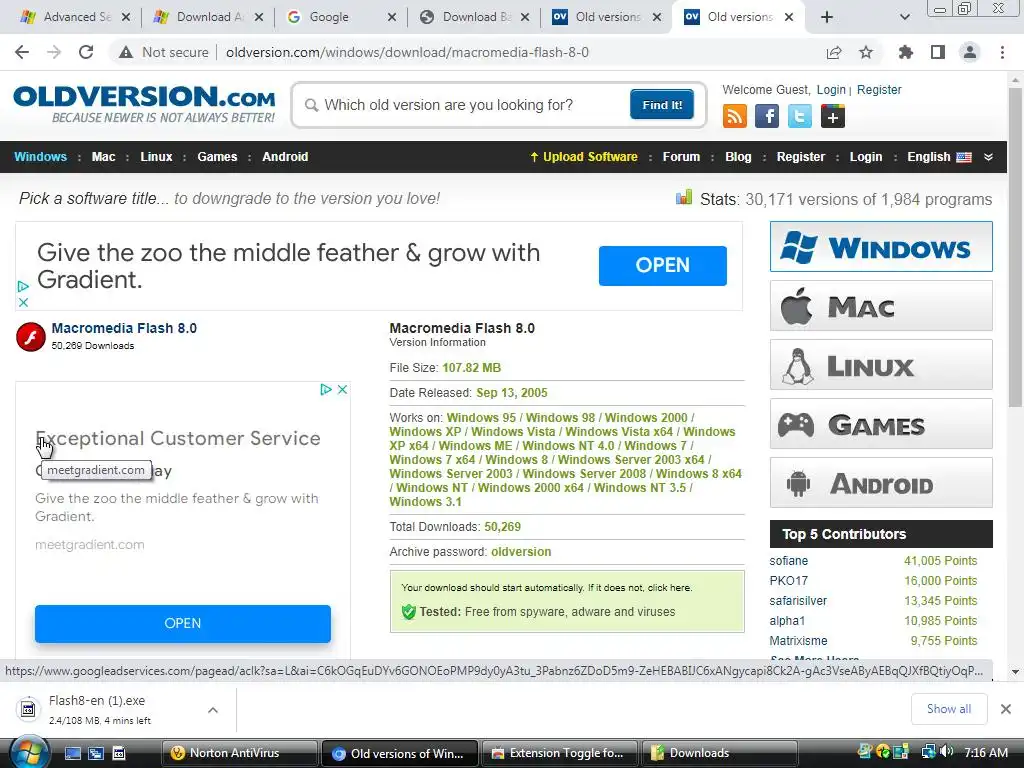The width and height of the screenshot is (1024, 768).
Task: Bookmark this page with the star icon
Action: [x=866, y=52]
